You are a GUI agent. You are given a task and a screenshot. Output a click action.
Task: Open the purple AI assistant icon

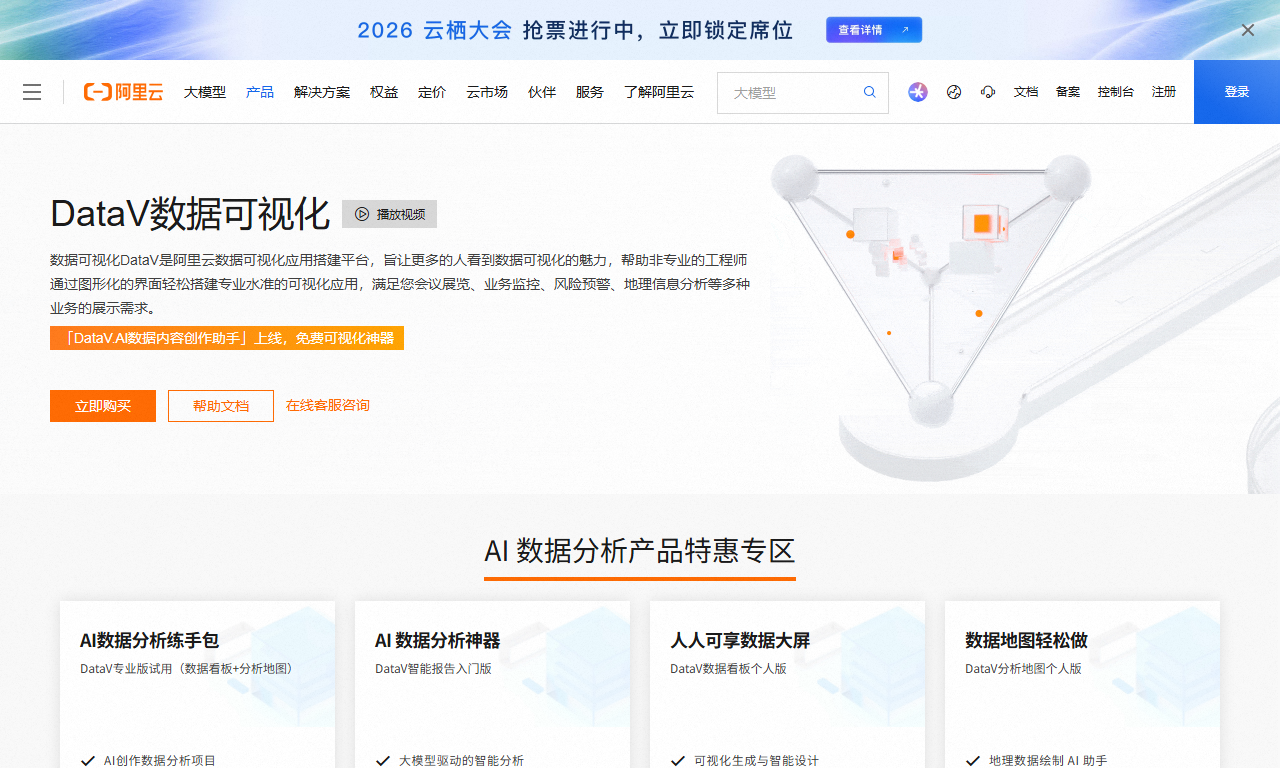[918, 92]
